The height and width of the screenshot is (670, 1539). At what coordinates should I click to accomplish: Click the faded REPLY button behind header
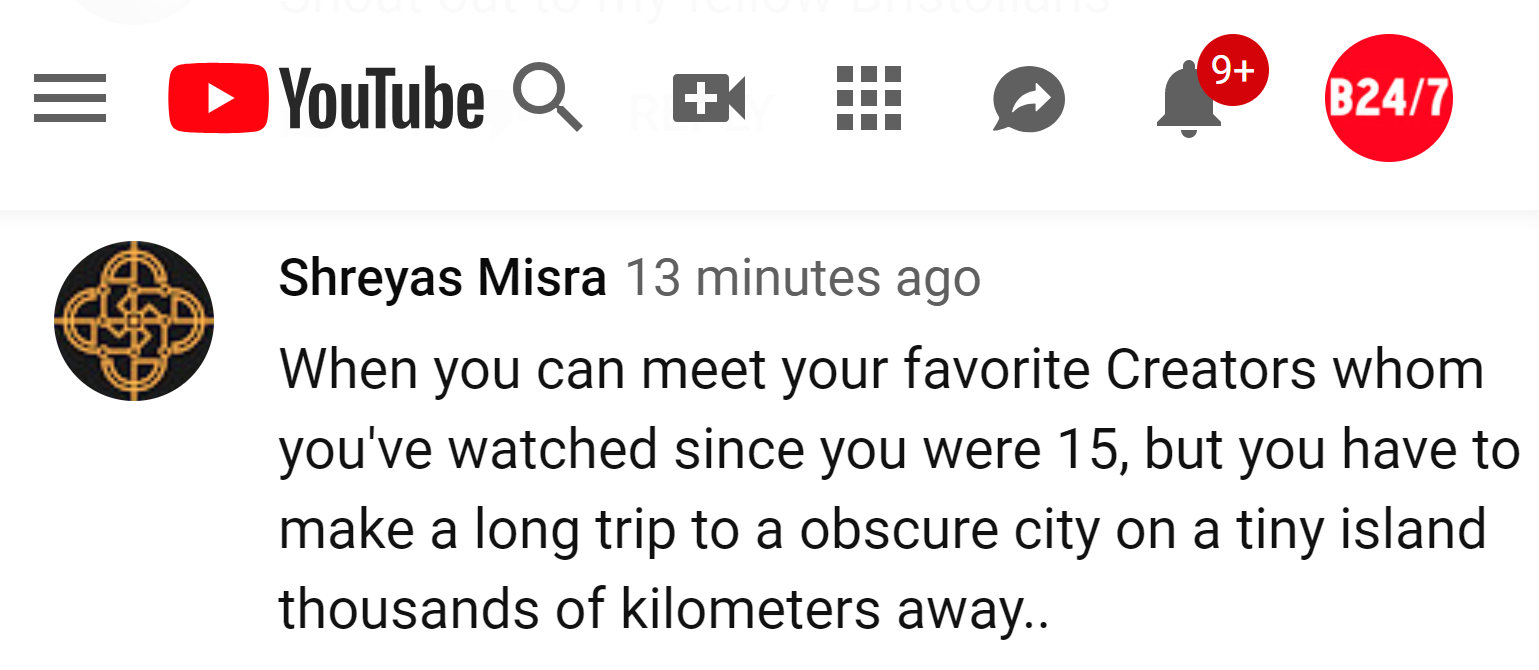tap(700, 112)
